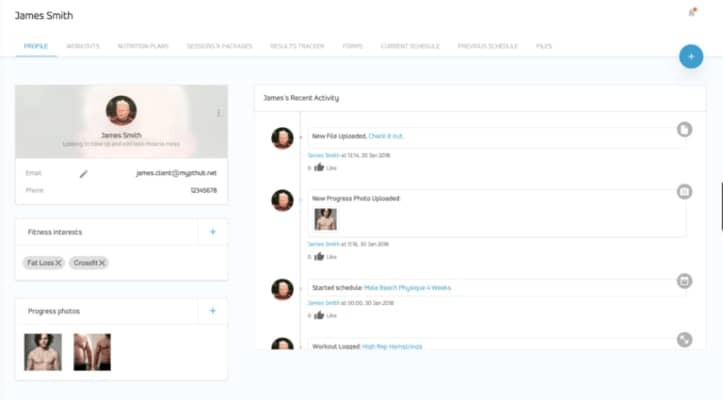Click the james.client email address

(x=176, y=173)
